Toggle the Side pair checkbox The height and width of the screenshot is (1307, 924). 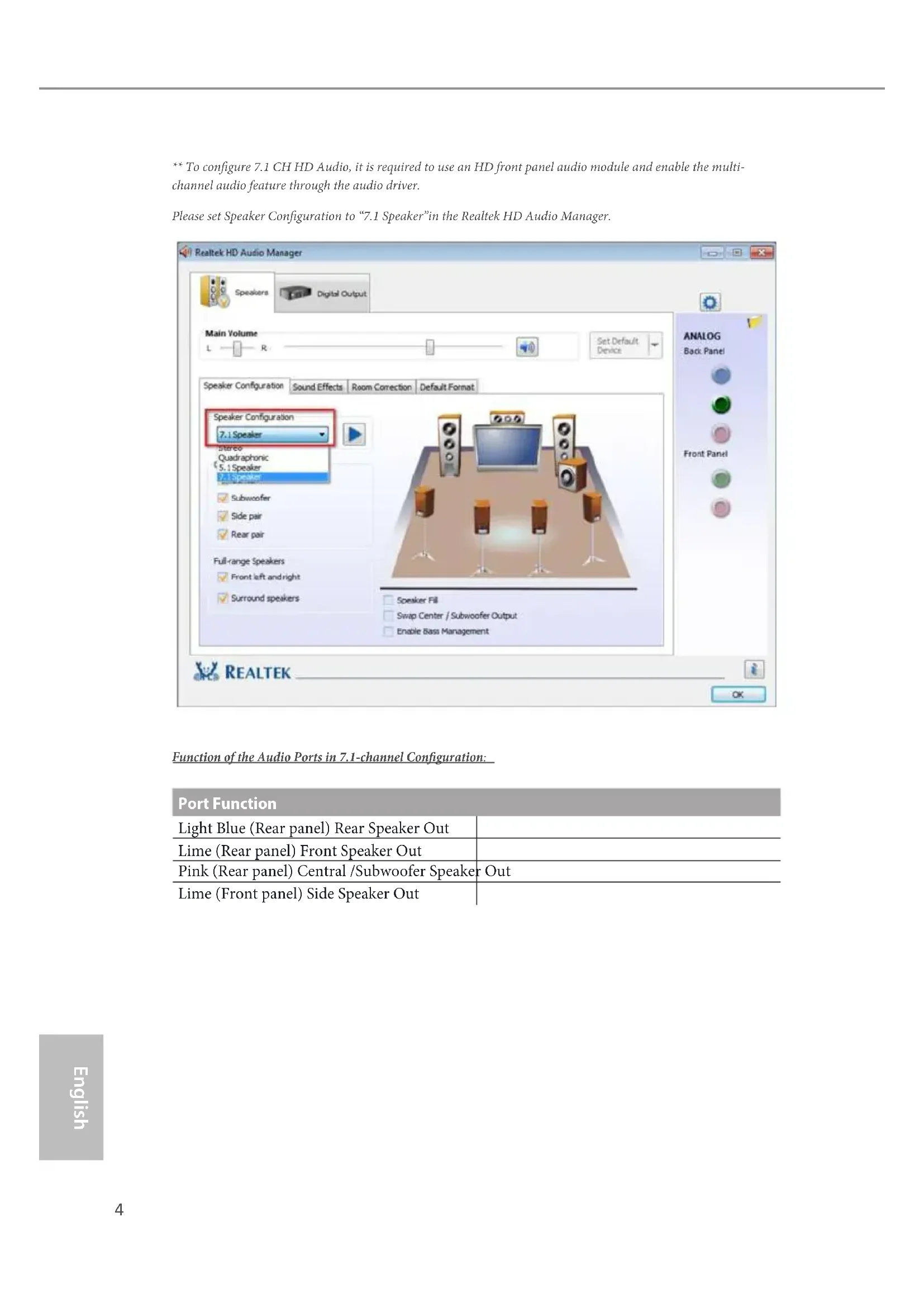pos(222,516)
